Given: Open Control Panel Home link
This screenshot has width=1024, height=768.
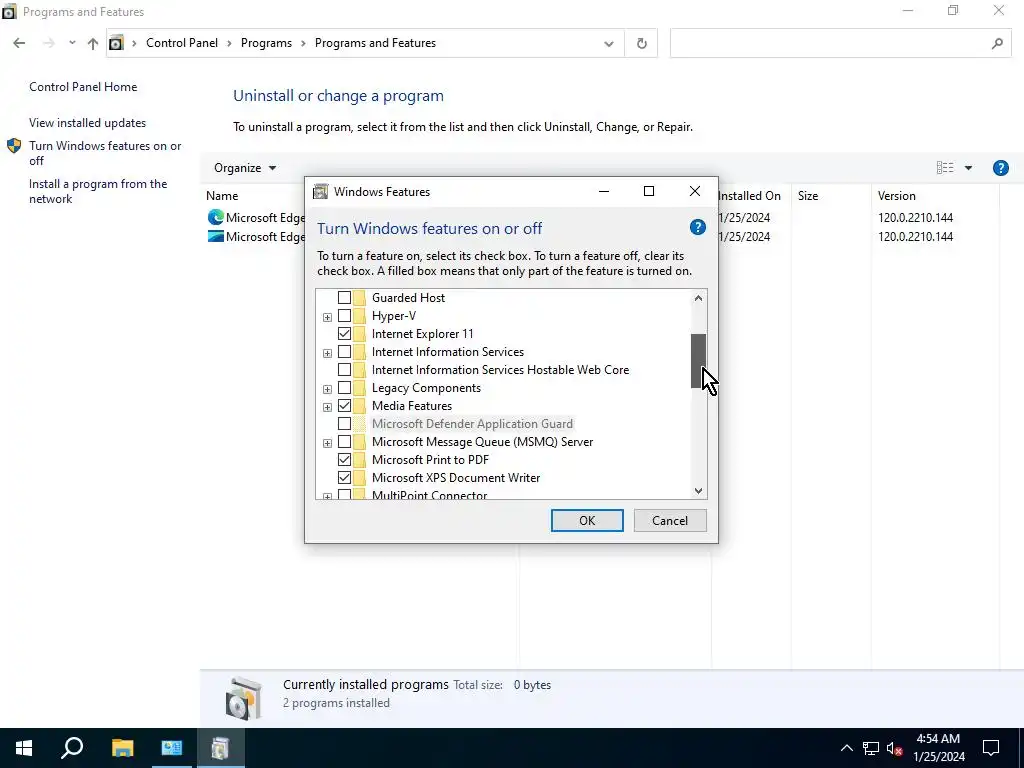Looking at the screenshot, I should [83, 87].
